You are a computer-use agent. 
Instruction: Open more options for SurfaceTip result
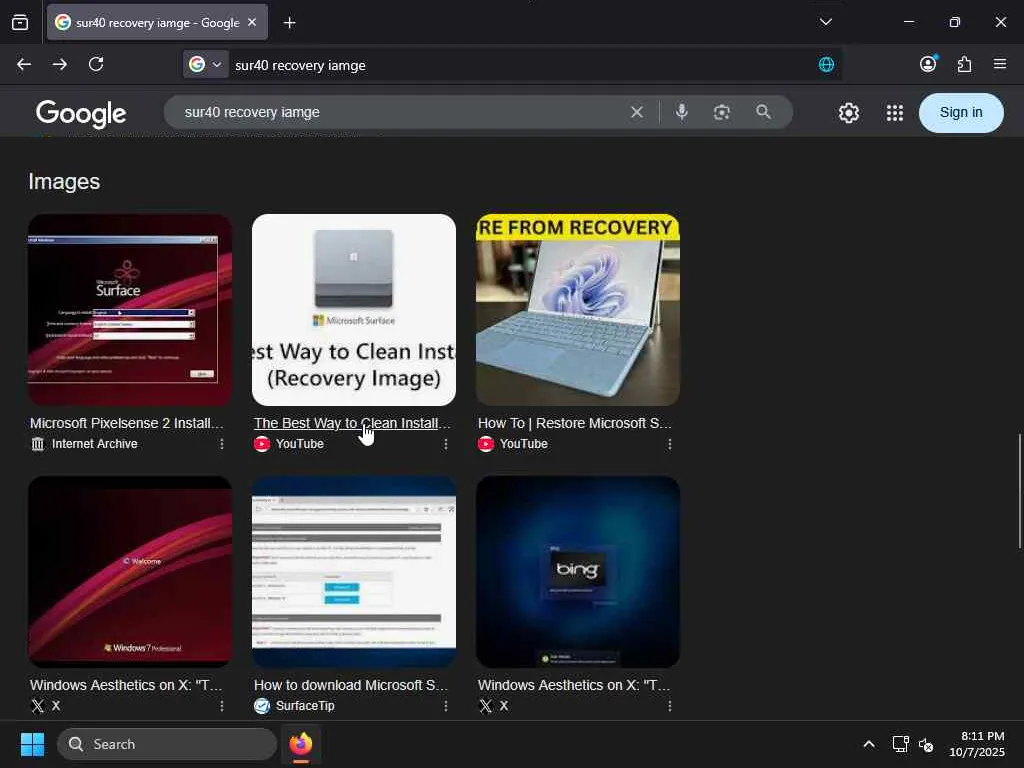pyautogui.click(x=446, y=706)
